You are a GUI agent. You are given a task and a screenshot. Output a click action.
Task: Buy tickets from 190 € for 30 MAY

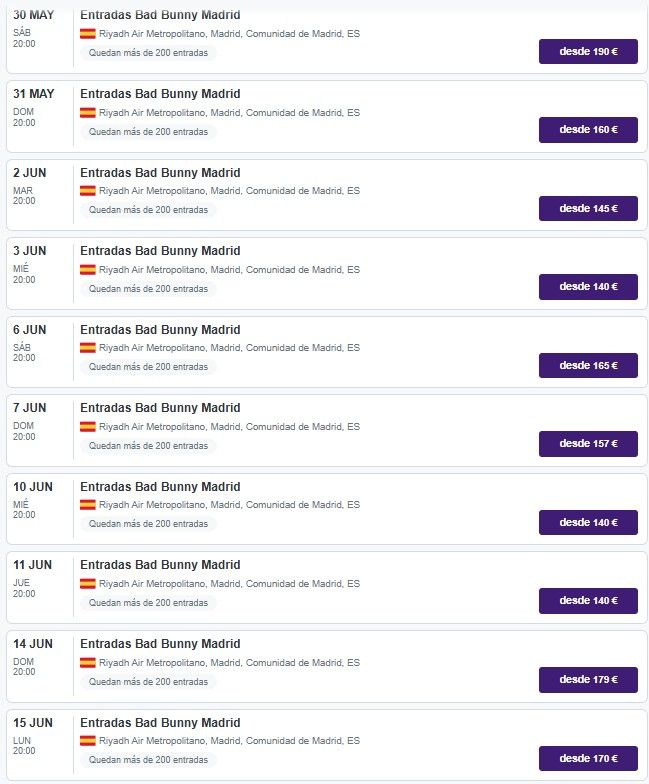pos(588,52)
